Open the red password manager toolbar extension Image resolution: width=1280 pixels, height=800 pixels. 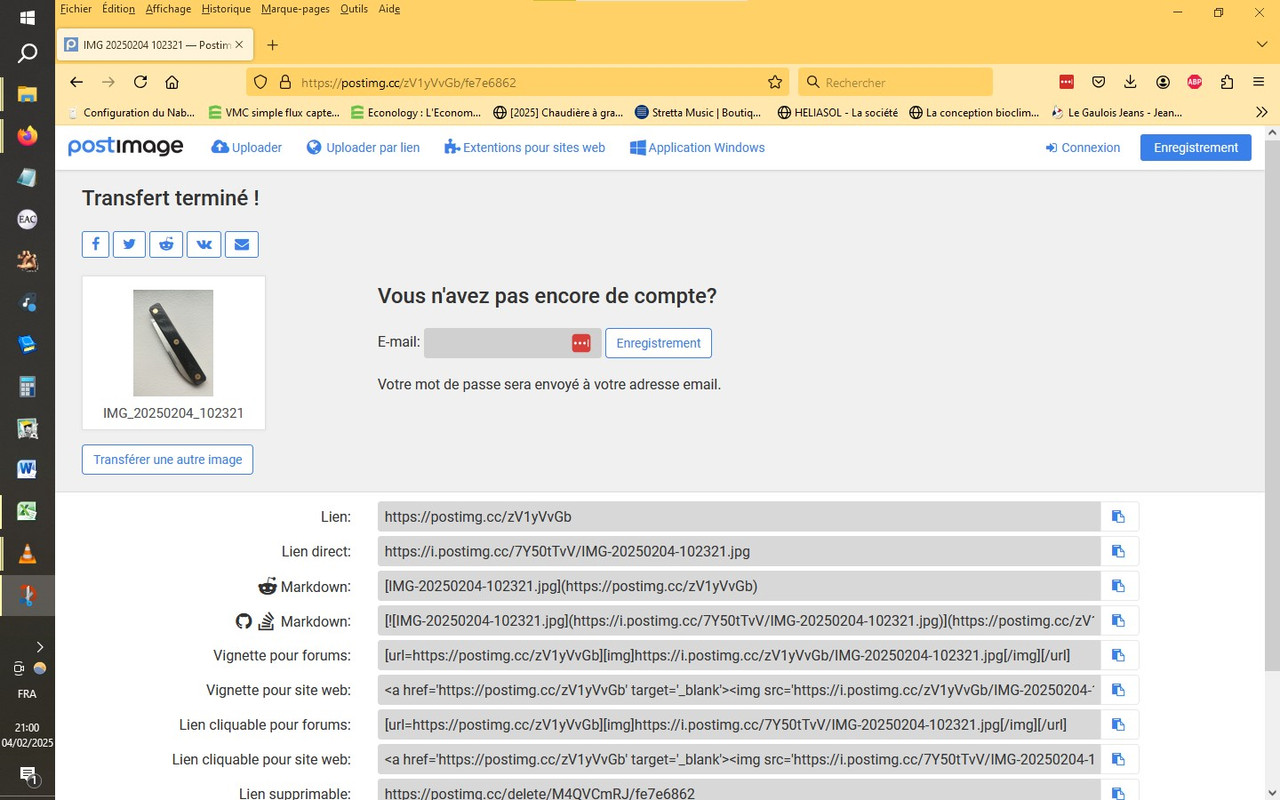[1067, 82]
